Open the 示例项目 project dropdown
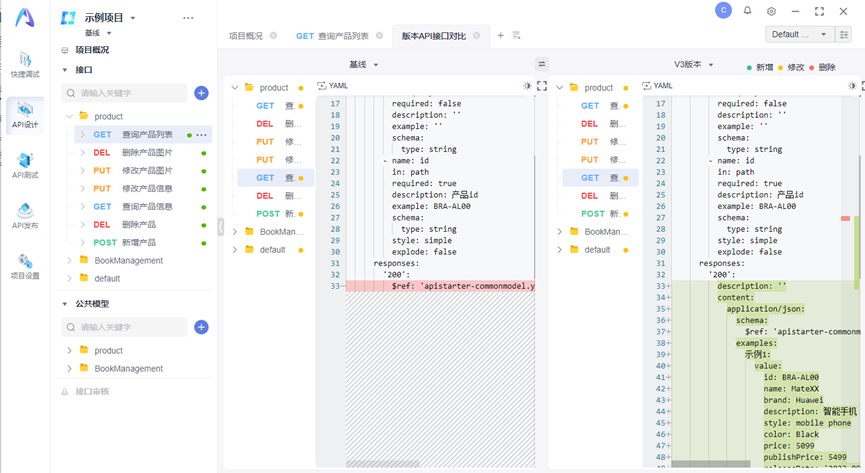The width and height of the screenshot is (865, 473). 133,18
